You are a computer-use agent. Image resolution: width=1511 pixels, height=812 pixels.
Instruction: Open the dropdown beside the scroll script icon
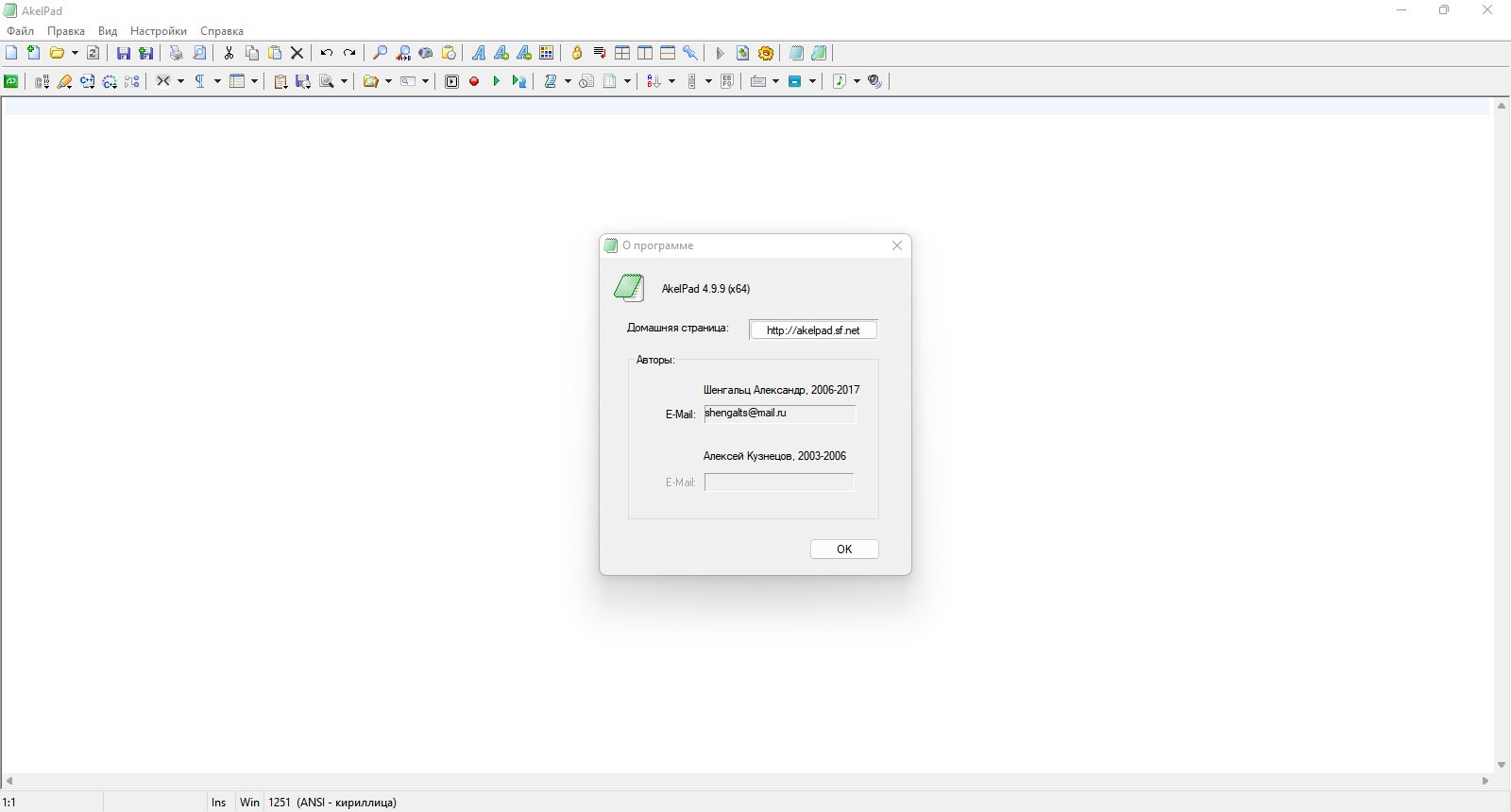point(568,81)
